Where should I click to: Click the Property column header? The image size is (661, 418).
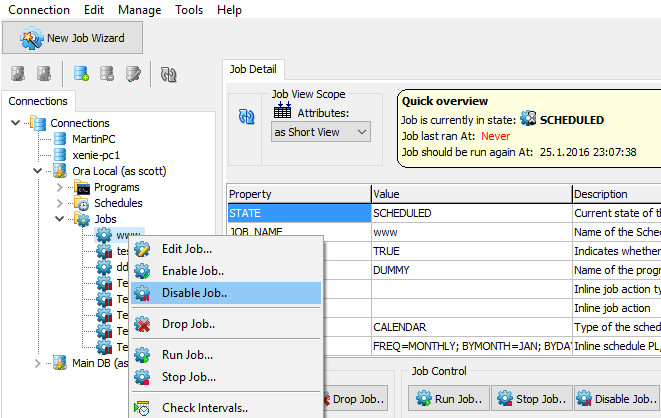click(299, 194)
